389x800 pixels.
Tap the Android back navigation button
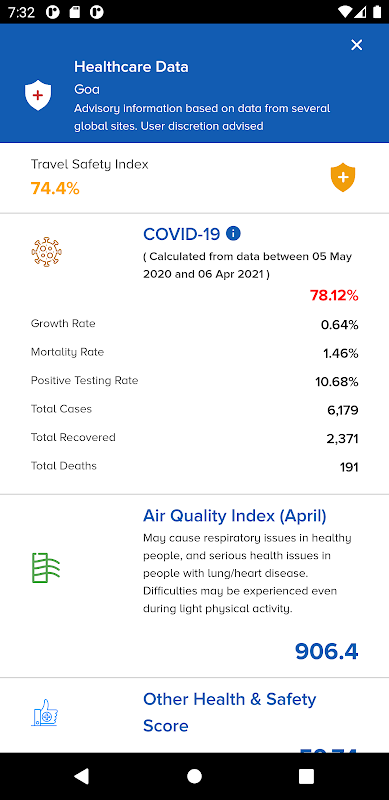pos(82,776)
